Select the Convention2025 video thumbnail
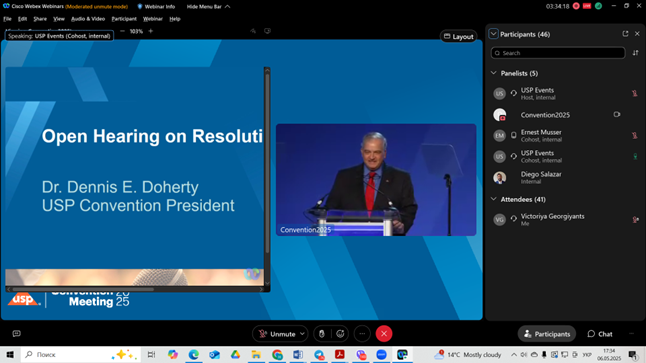Viewport: 646px width, 363px height. 376,180
